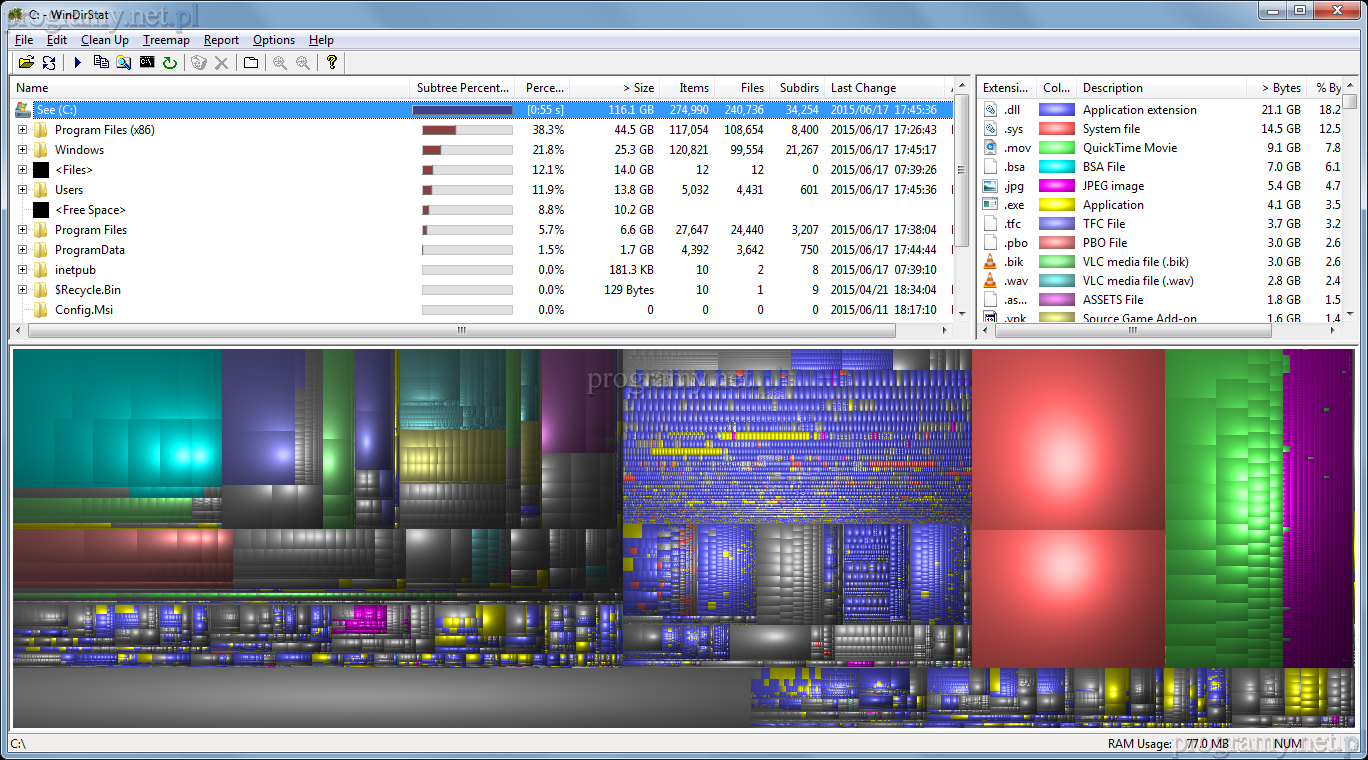Screen dimensions: 1368x760
Task: Click the large red block in the treemap
Action: point(1067,440)
